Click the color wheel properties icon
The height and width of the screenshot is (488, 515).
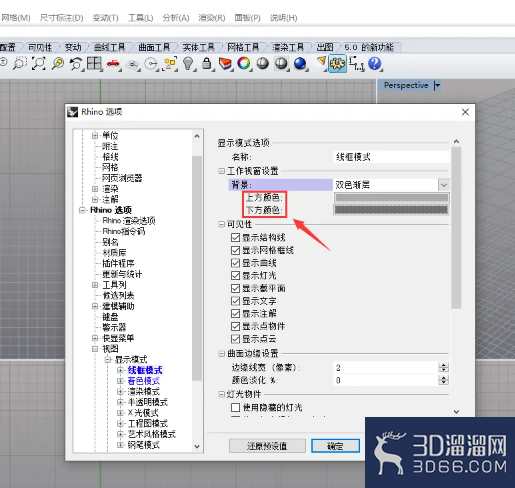(x=244, y=63)
